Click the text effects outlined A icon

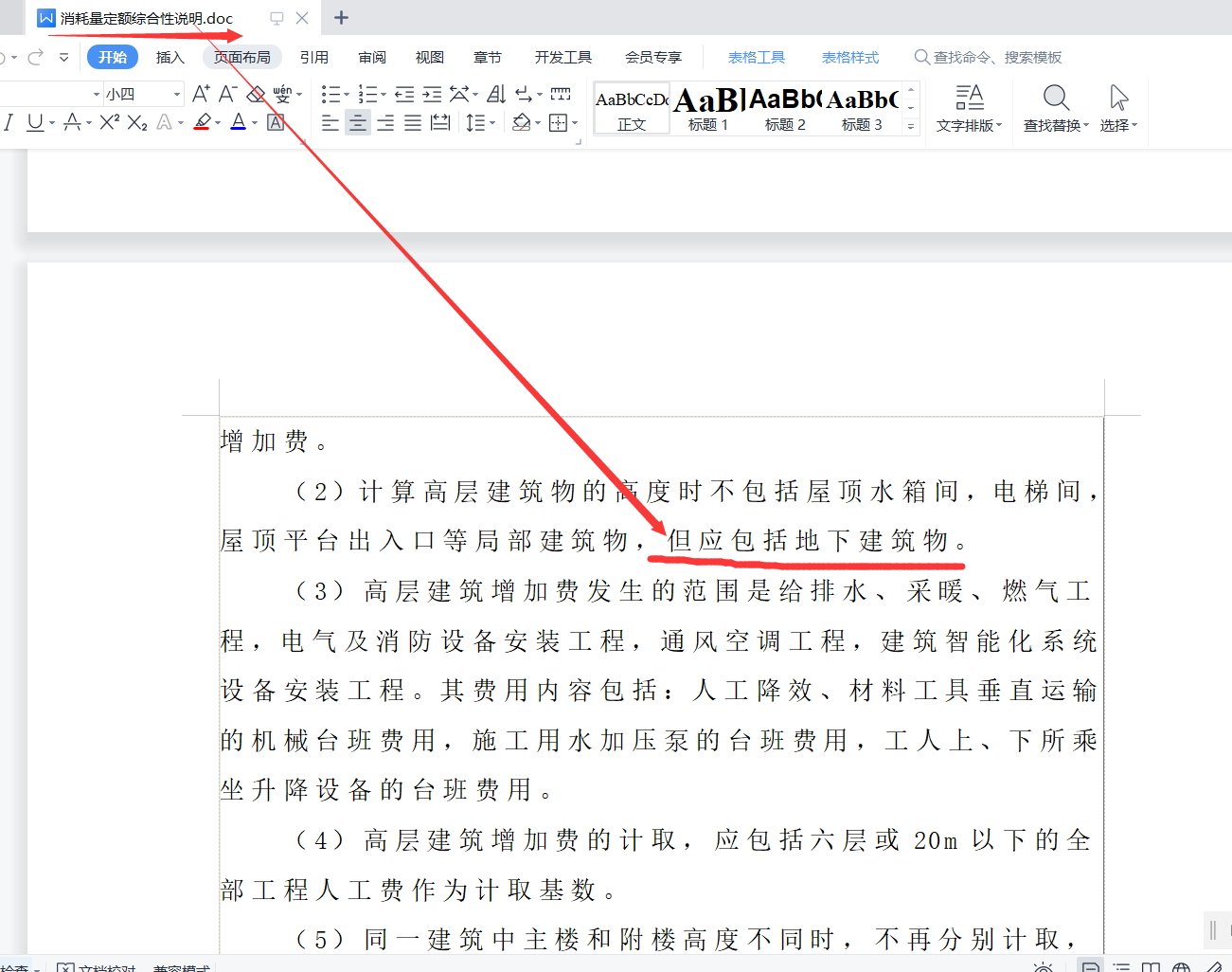click(165, 122)
